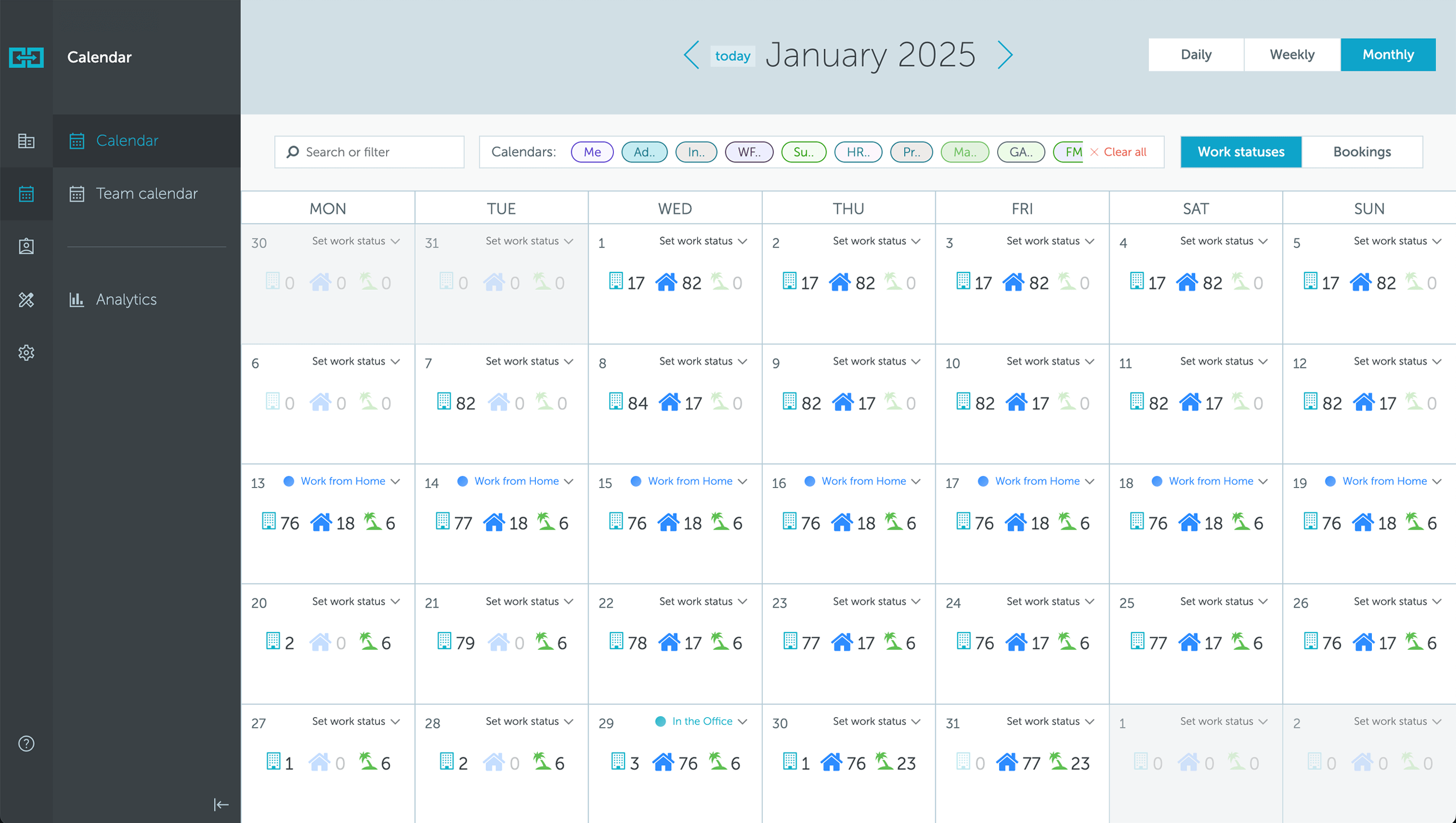This screenshot has width=1456, height=823.
Task: Switch to the Weekly view tab
Action: click(1292, 54)
